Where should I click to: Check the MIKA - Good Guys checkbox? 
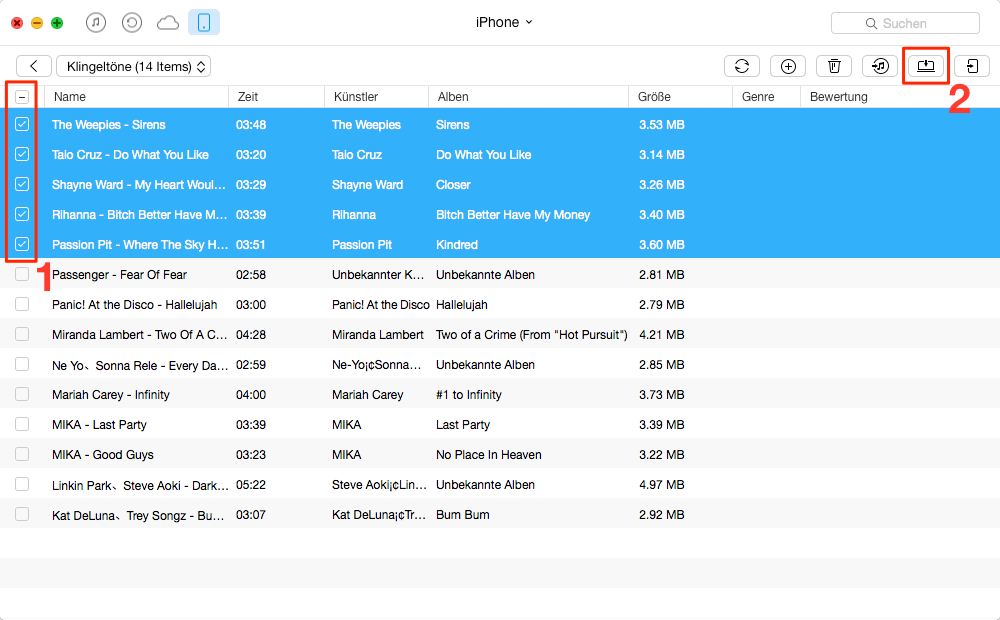pos(22,454)
